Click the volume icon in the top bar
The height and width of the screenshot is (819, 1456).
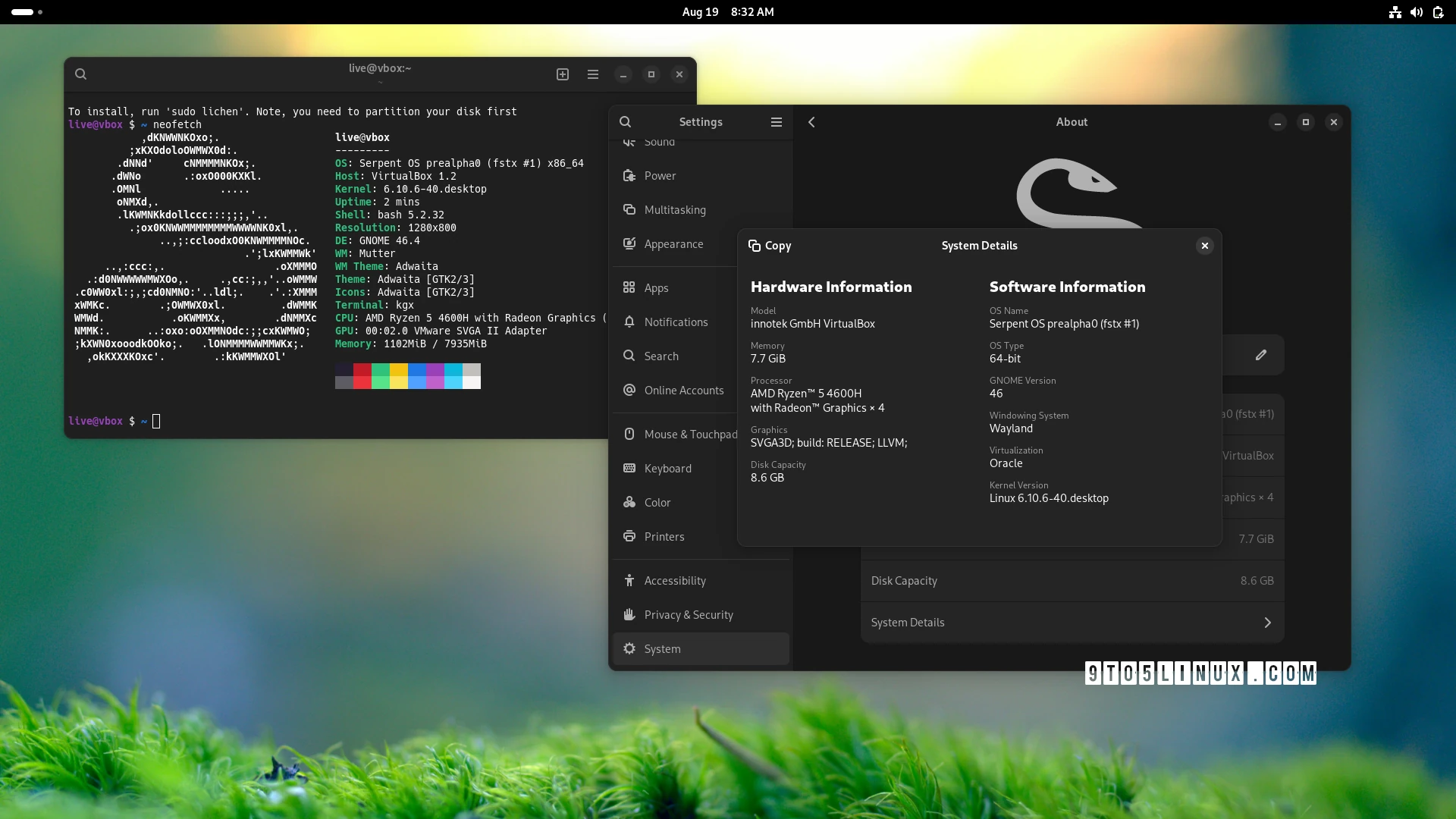(x=1417, y=12)
